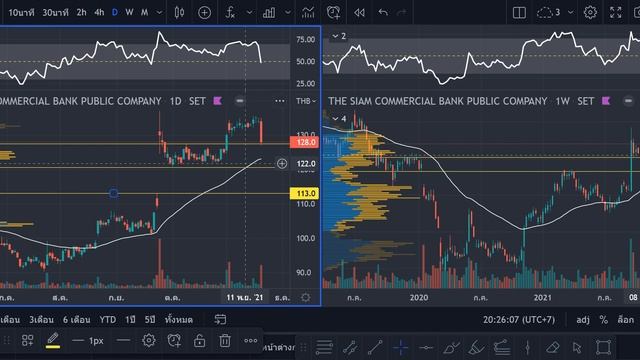This screenshot has width=640, height=360.
Task: Select the cross line tool
Action: point(401,347)
